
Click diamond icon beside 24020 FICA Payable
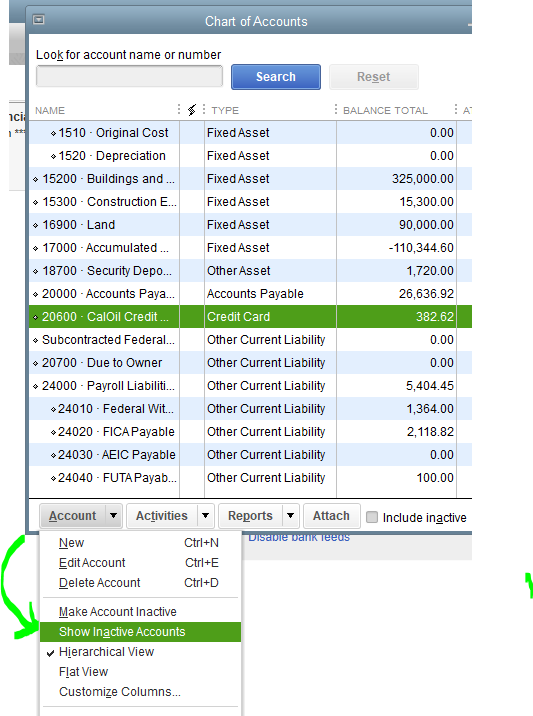(x=53, y=432)
